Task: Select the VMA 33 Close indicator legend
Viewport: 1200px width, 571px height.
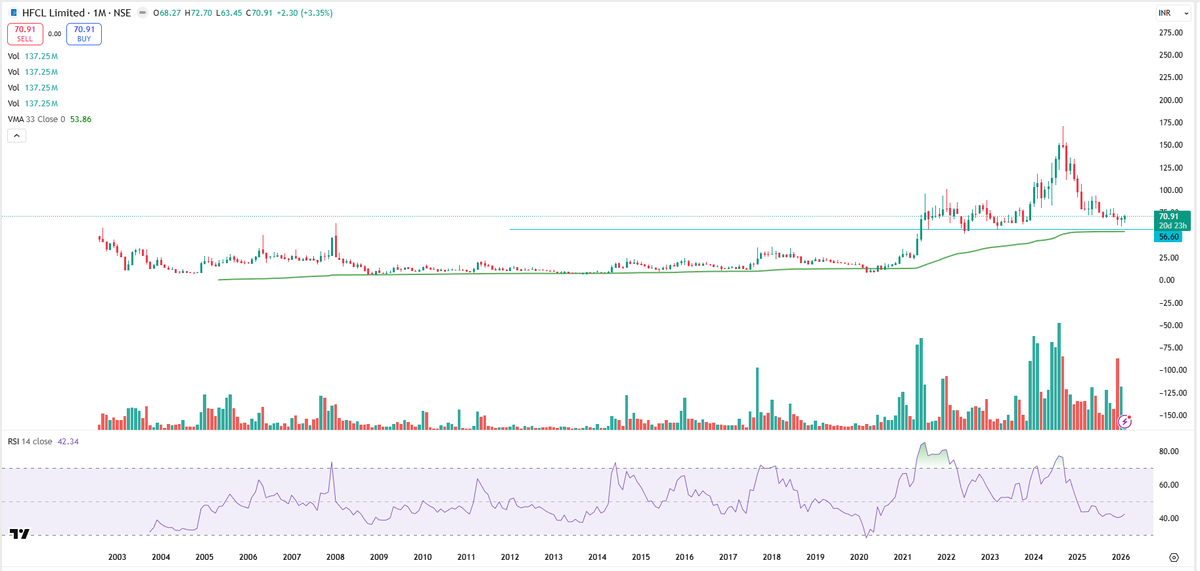Action: 36,119
